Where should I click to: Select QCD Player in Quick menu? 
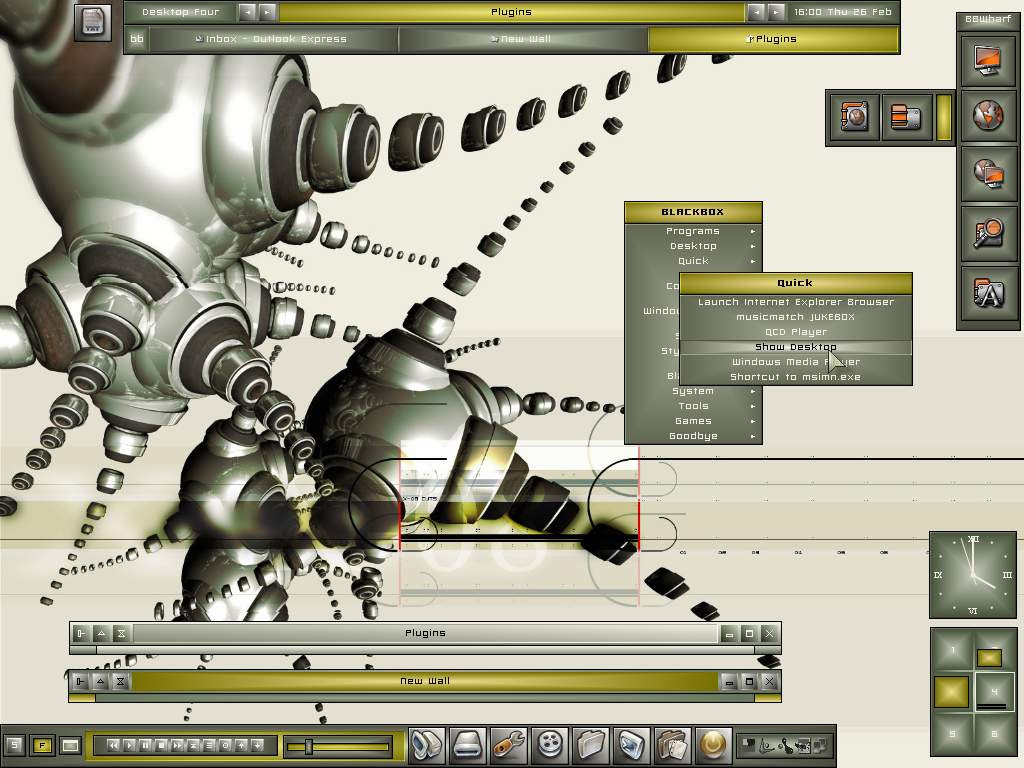795,332
